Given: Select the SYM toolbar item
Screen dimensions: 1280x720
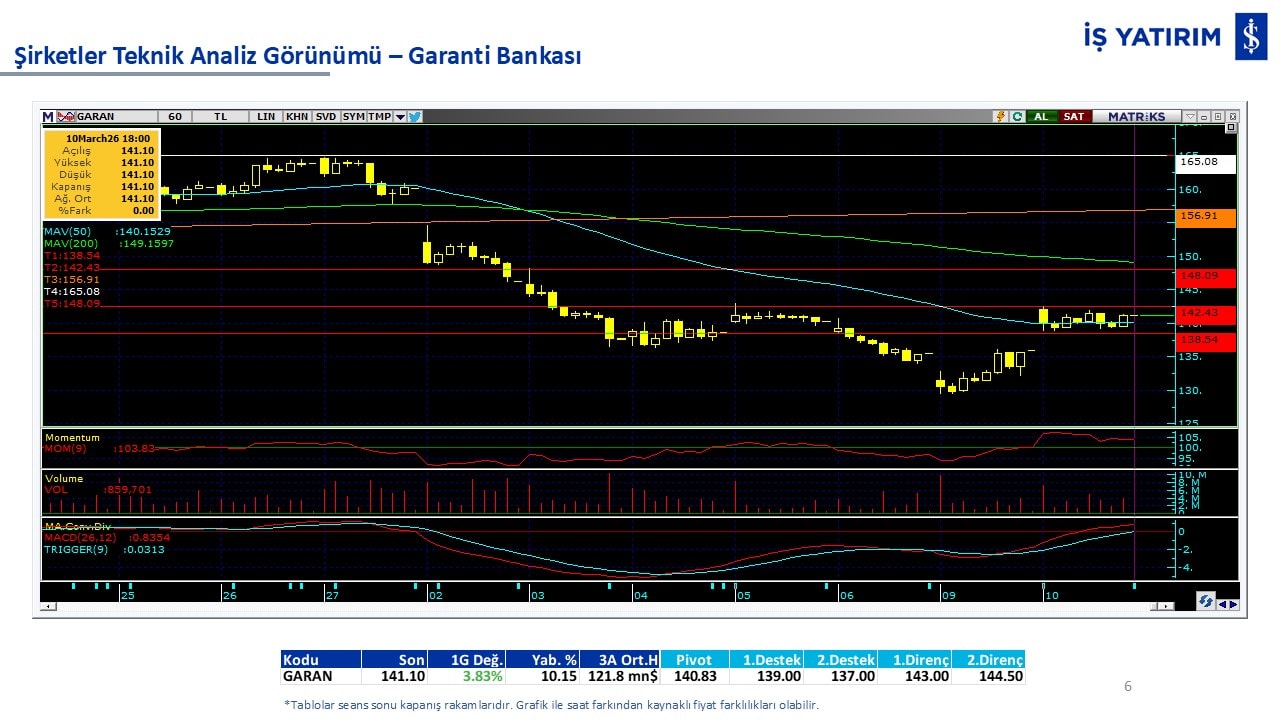Looking at the screenshot, I should click(x=353, y=117).
